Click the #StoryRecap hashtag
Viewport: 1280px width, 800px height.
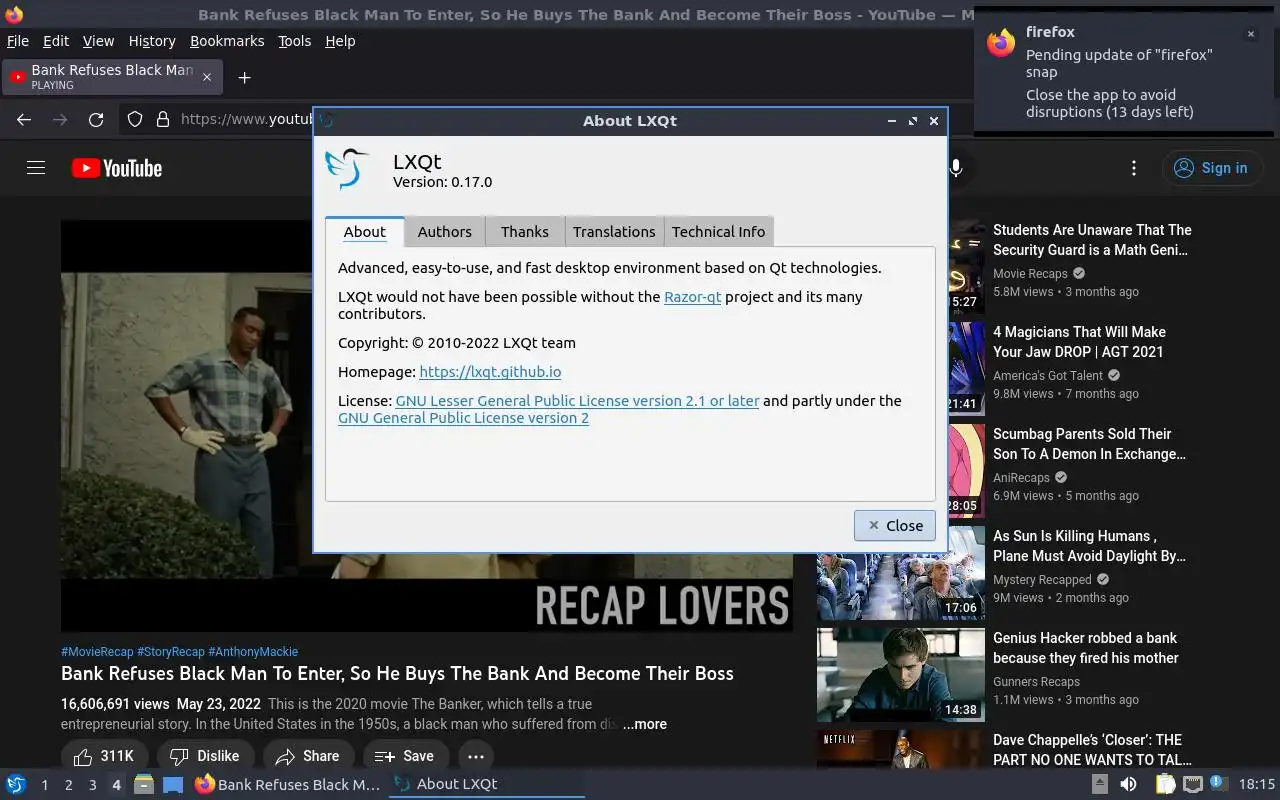(x=171, y=652)
